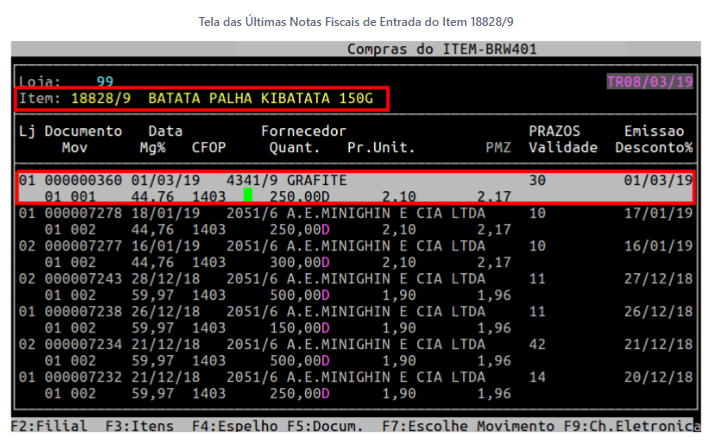Click the Loja field value 99

point(105,81)
